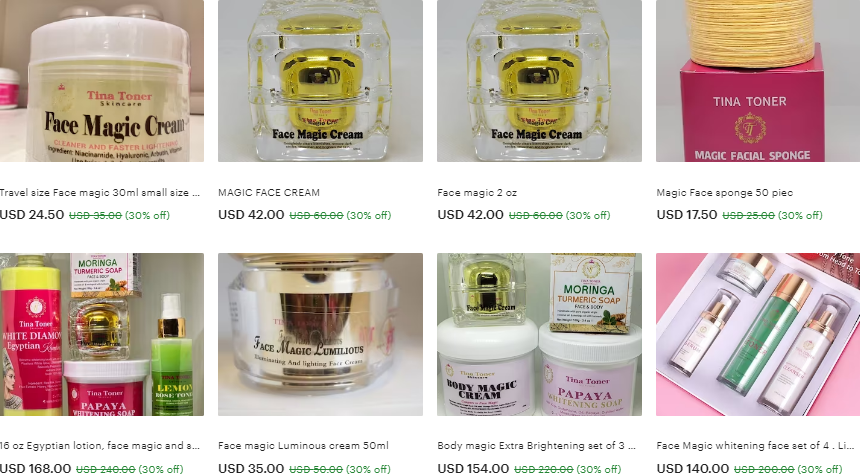Viewport: 860px width, 475px height.
Task: Open the Travel size Face magic 30ml thumbnail
Action: pos(101,81)
